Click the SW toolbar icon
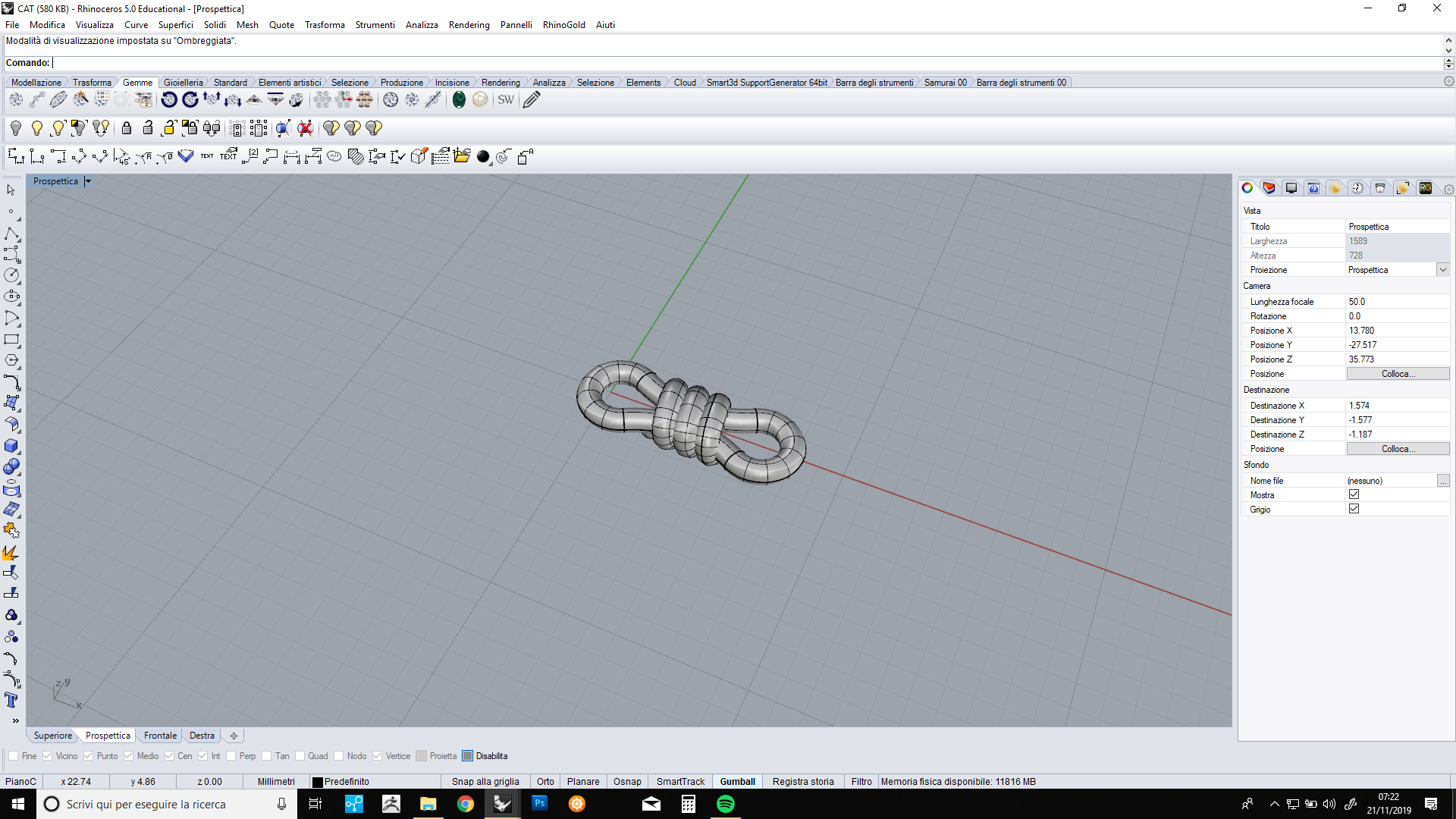Screen dimensions: 1456x819 [506, 99]
